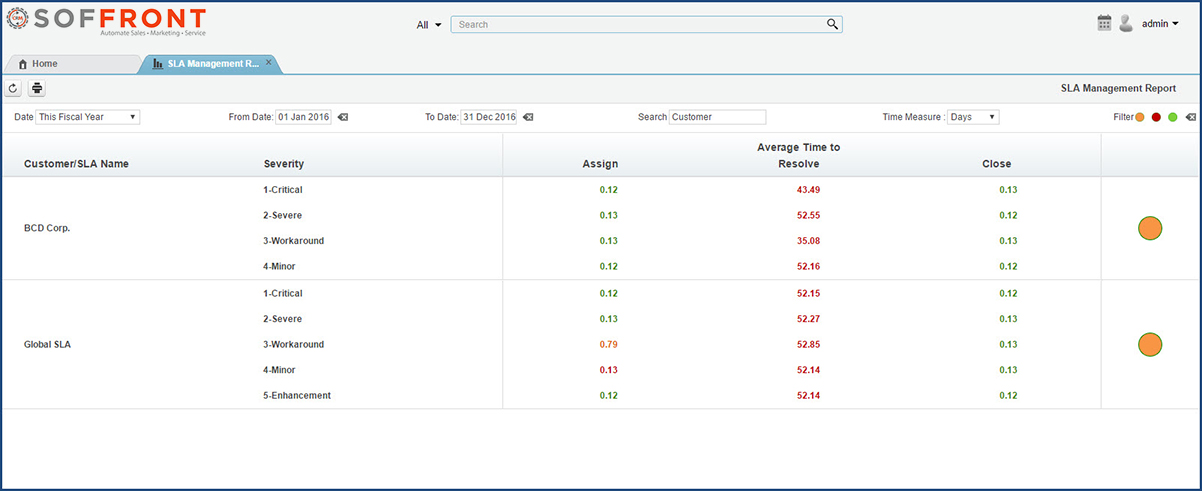Filter by orange status dot
Viewport: 1202px width, 491px height.
point(1140,117)
